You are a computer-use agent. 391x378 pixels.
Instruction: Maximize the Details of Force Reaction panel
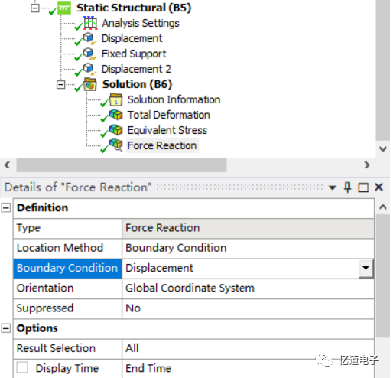tap(363, 188)
